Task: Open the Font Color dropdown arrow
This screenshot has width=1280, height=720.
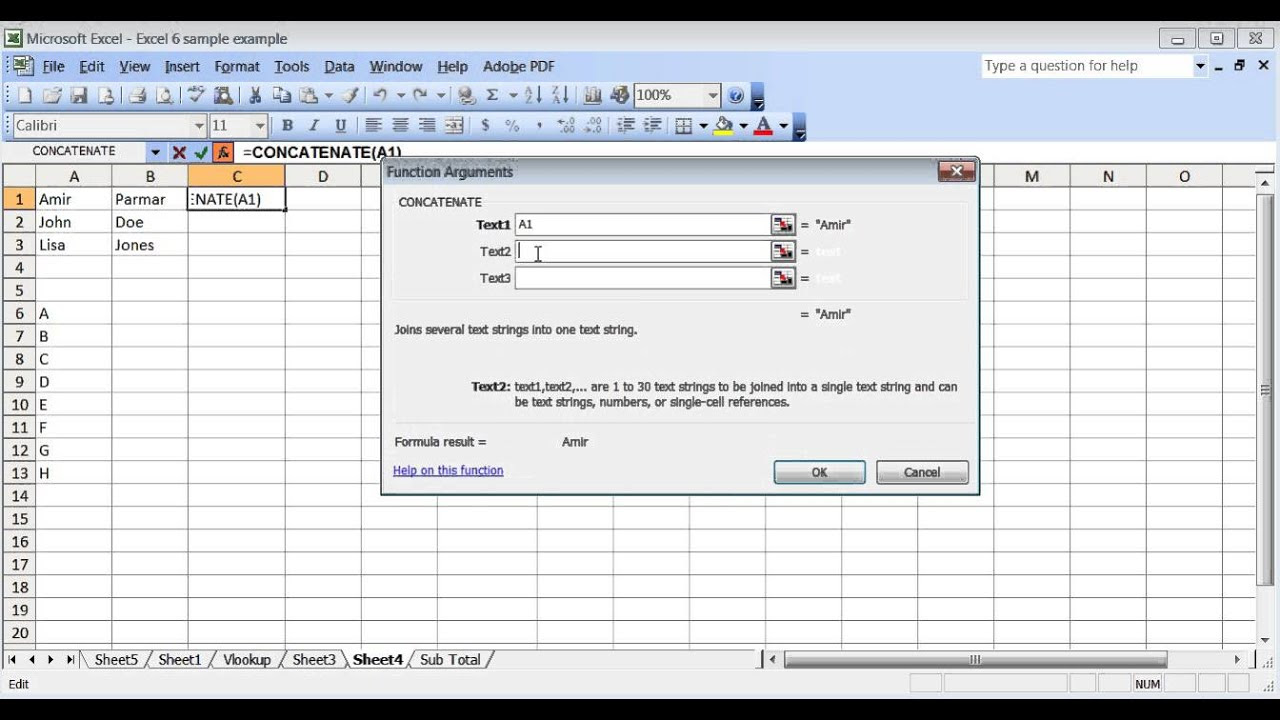Action: [783, 126]
